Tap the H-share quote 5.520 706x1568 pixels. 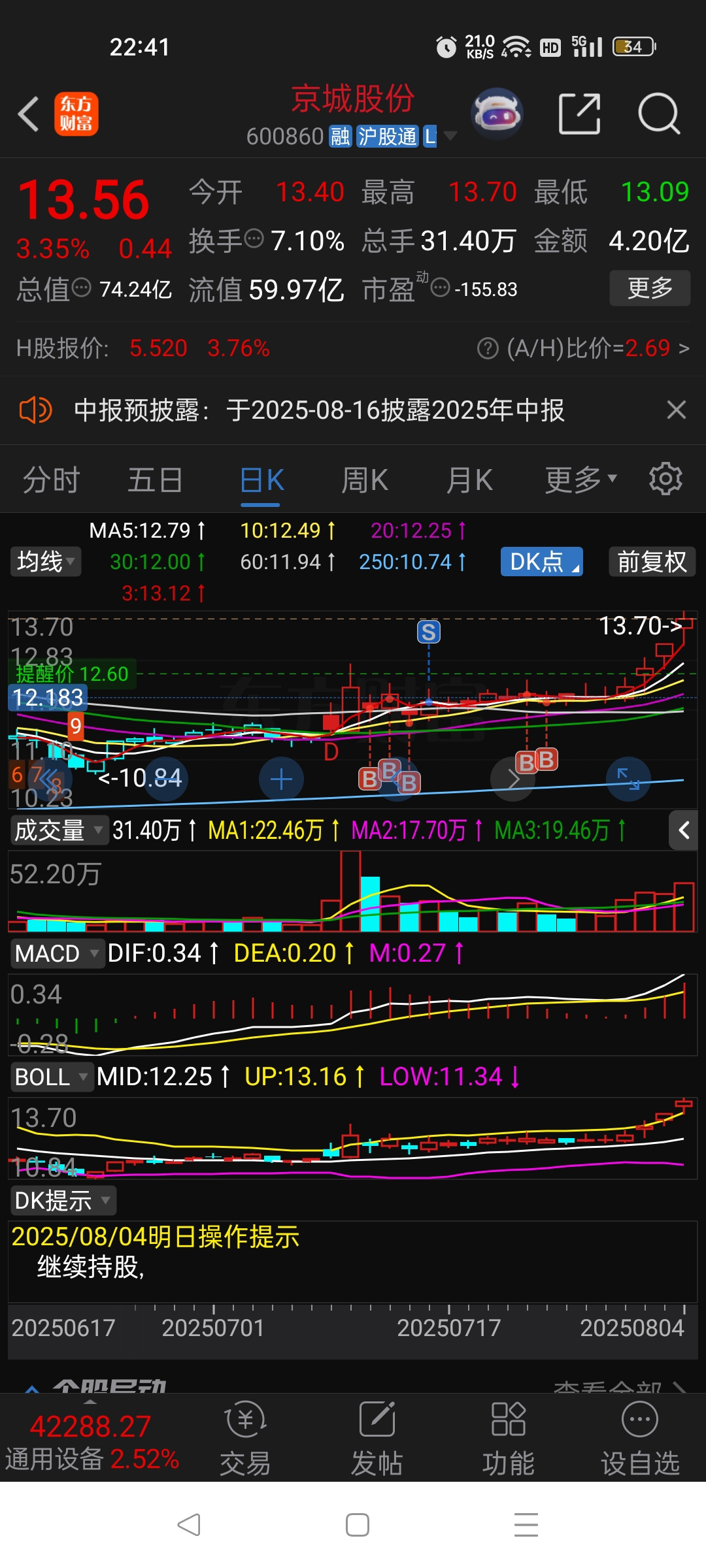click(x=158, y=348)
